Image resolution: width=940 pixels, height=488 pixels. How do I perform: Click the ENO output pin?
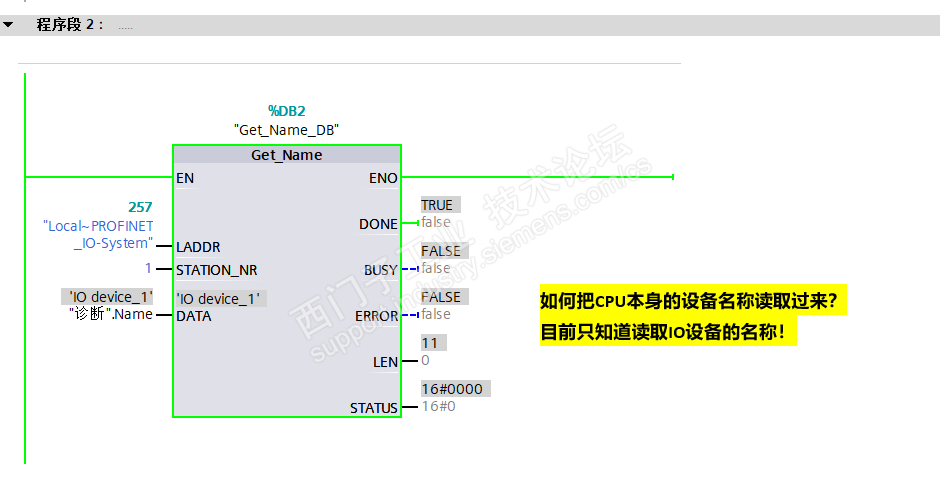[383, 178]
